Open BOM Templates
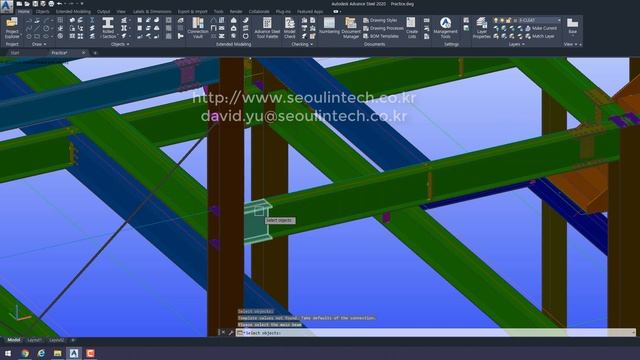640x360 pixels. (x=381, y=36)
